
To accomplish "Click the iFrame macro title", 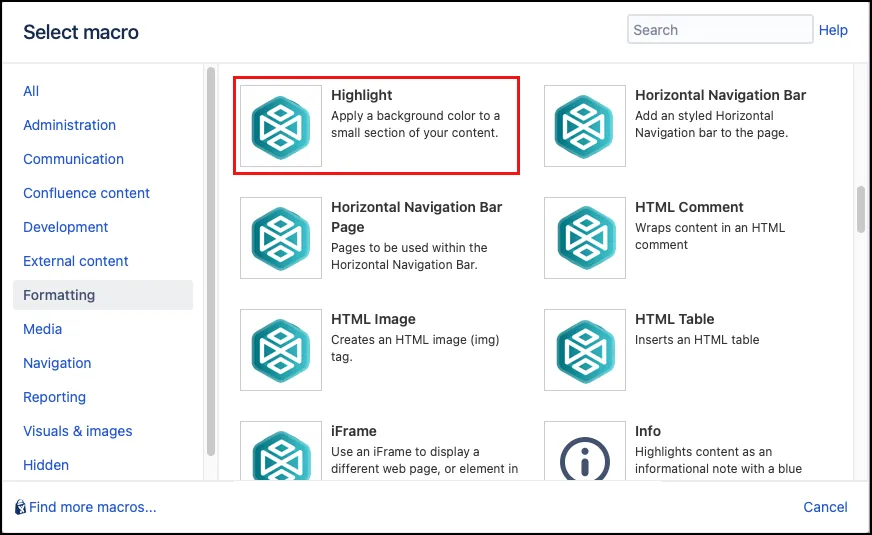I will 354,431.
